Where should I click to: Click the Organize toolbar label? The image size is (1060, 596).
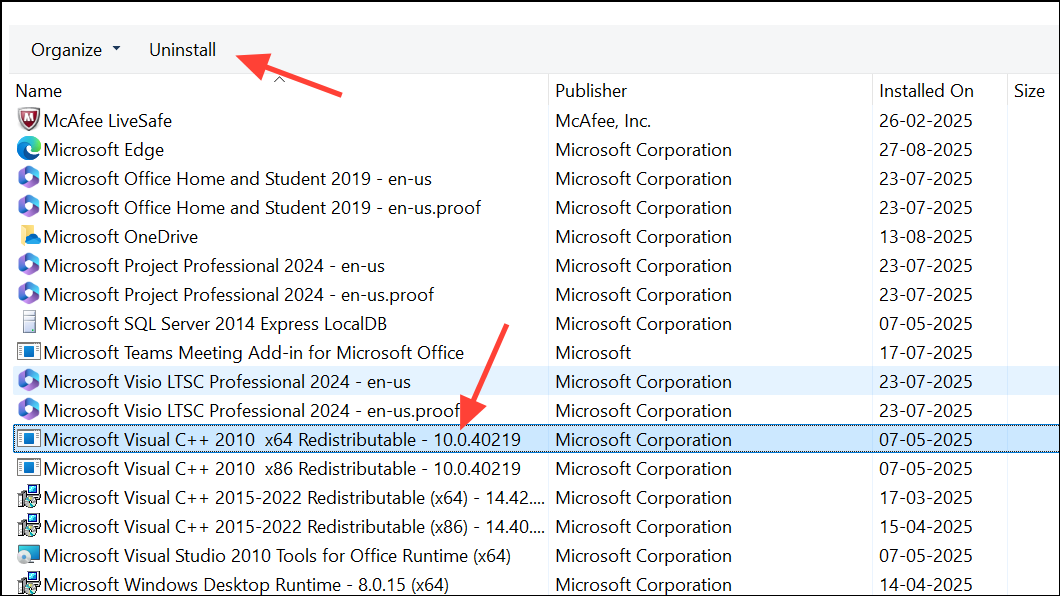pyautogui.click(x=66, y=50)
